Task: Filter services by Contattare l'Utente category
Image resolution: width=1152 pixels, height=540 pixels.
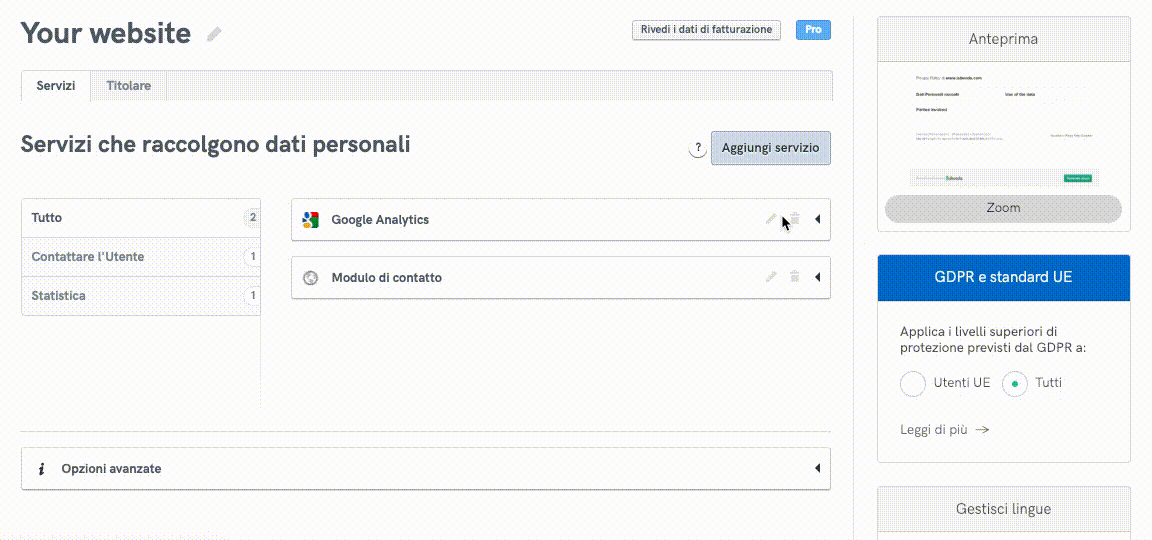Action: click(88, 257)
